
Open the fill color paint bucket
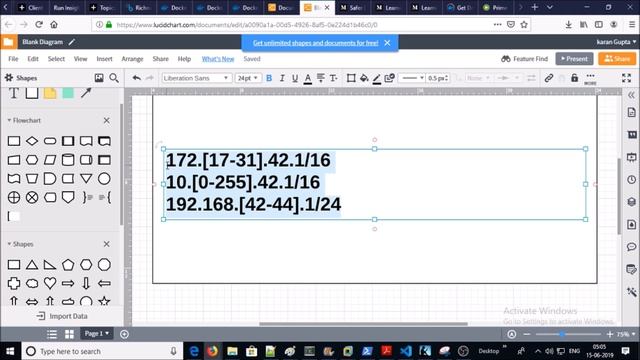pyautogui.click(x=364, y=78)
